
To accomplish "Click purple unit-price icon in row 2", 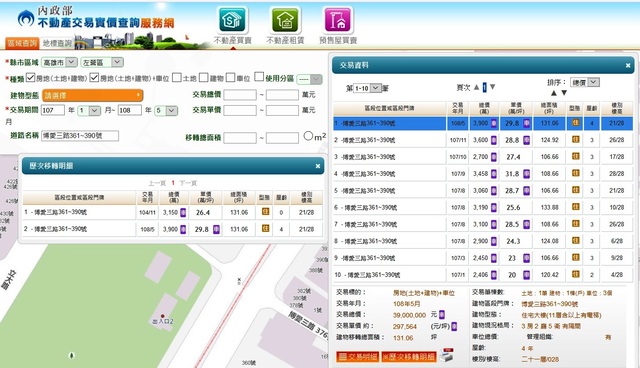I will pyautogui.click(x=527, y=140).
